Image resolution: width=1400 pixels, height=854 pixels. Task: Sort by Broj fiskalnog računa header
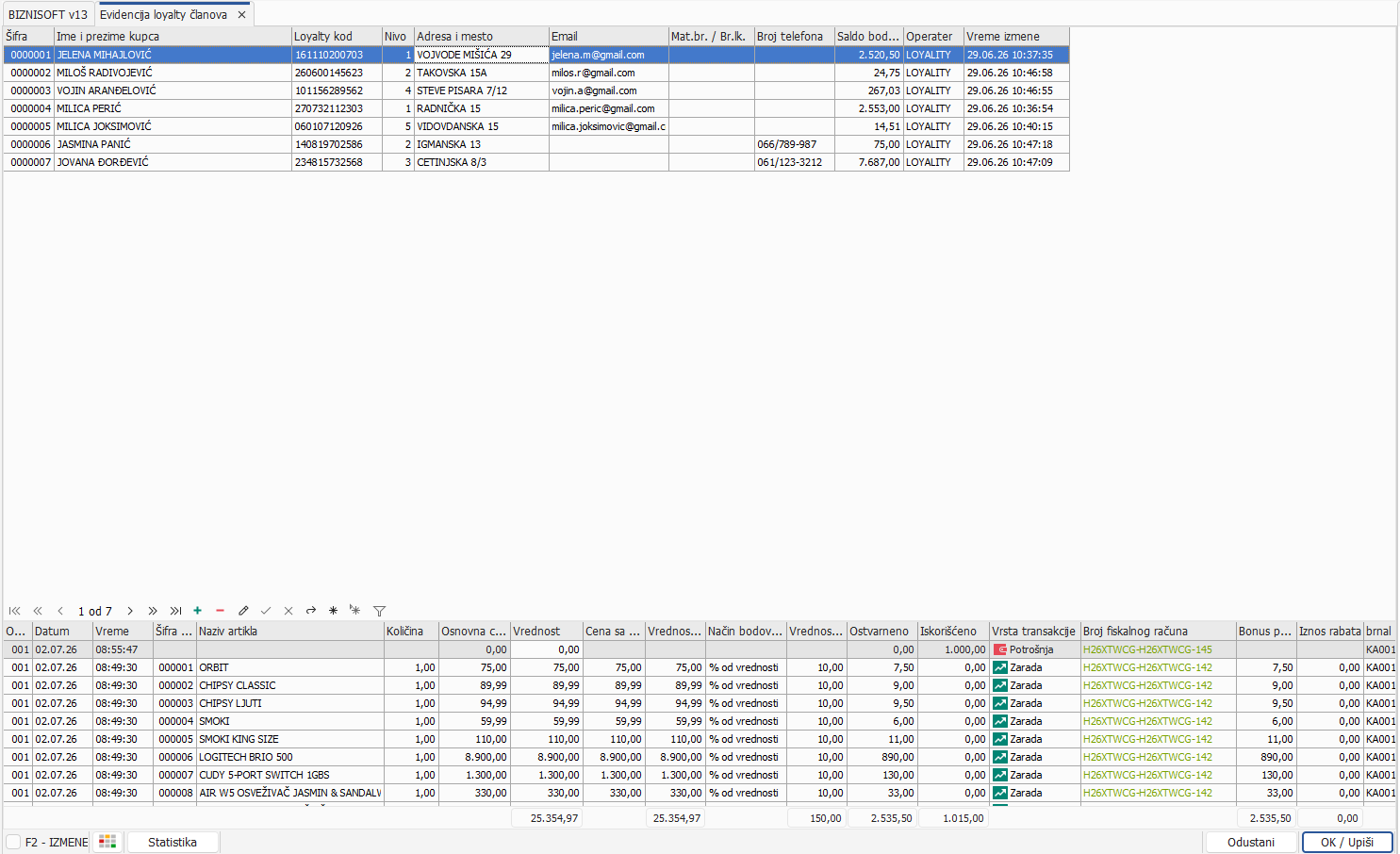click(1158, 632)
